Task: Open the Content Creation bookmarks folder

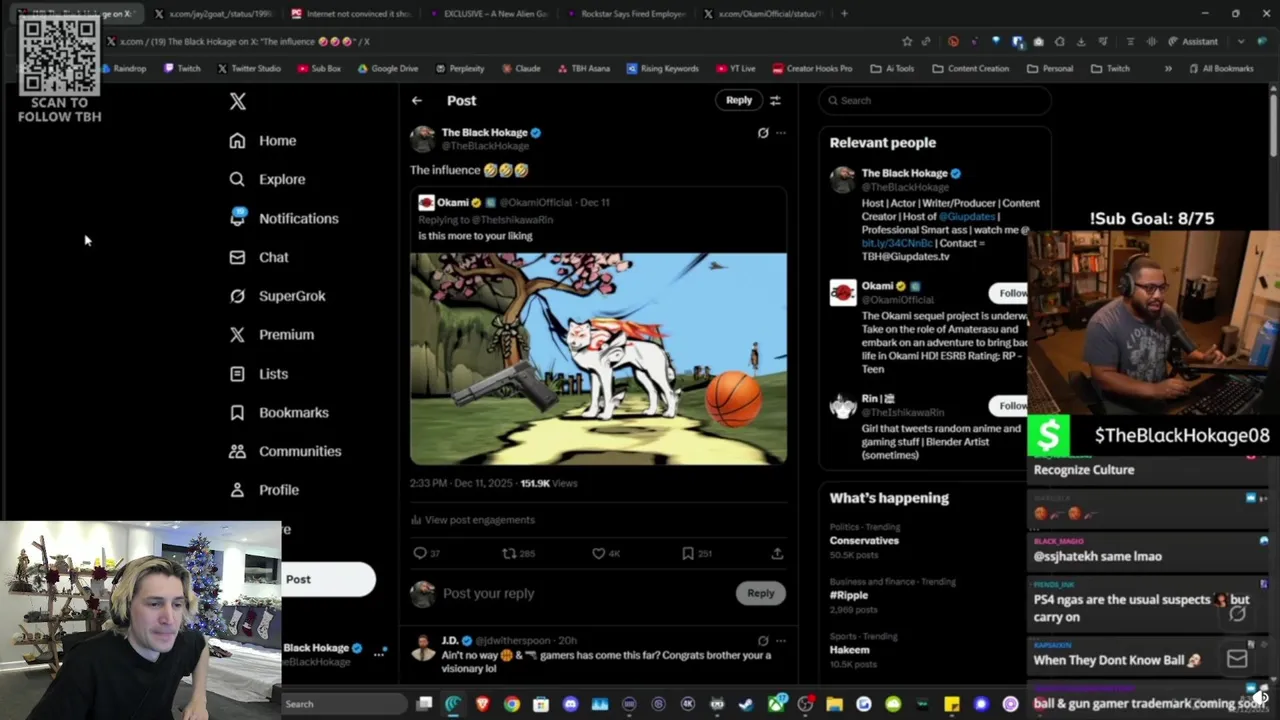Action: tap(970, 69)
